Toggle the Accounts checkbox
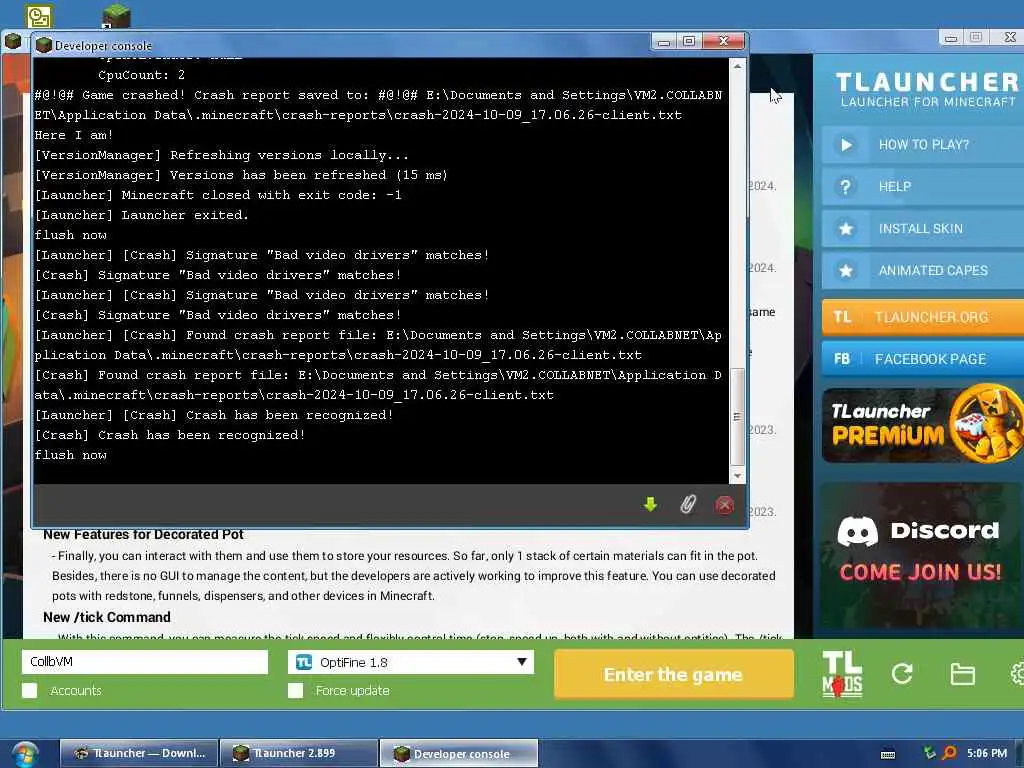The width and height of the screenshot is (1024, 768). click(29, 690)
